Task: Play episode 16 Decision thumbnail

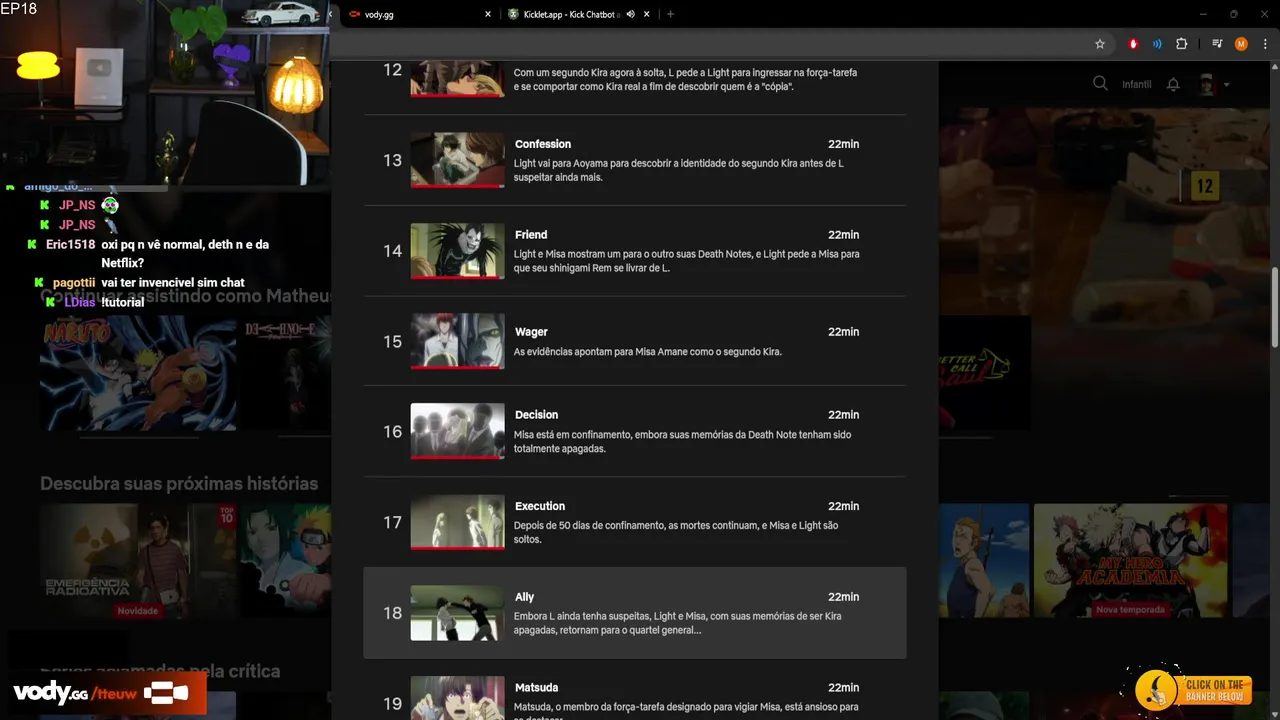Action: point(457,432)
